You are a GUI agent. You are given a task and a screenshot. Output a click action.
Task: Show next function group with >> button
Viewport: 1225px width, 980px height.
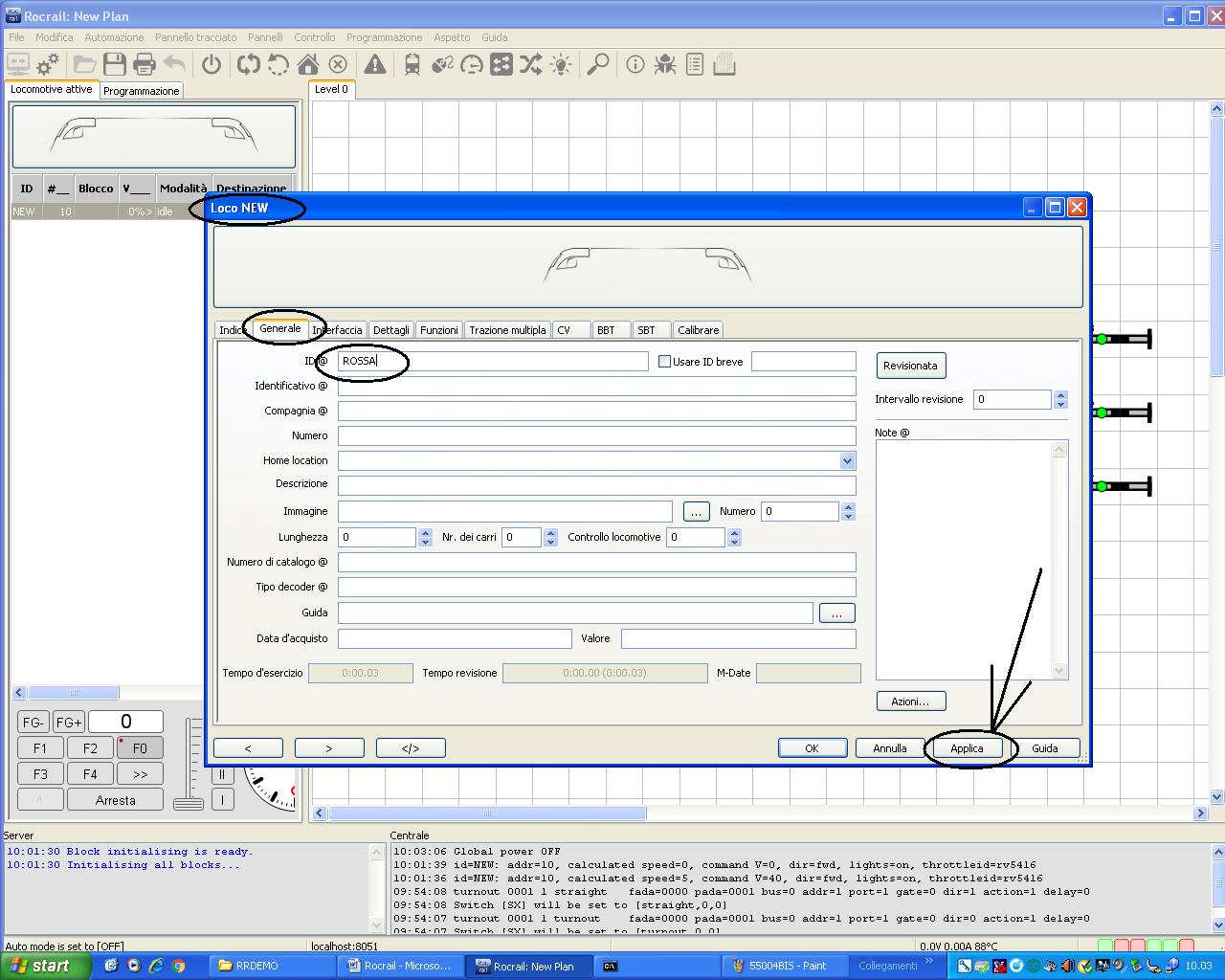click(140, 774)
